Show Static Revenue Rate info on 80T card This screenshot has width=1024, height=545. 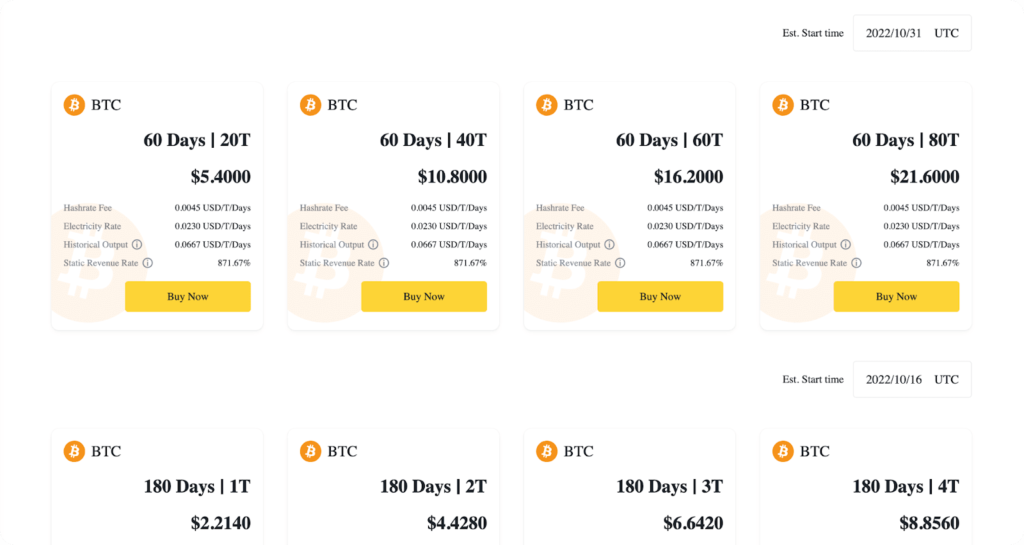[856, 263]
